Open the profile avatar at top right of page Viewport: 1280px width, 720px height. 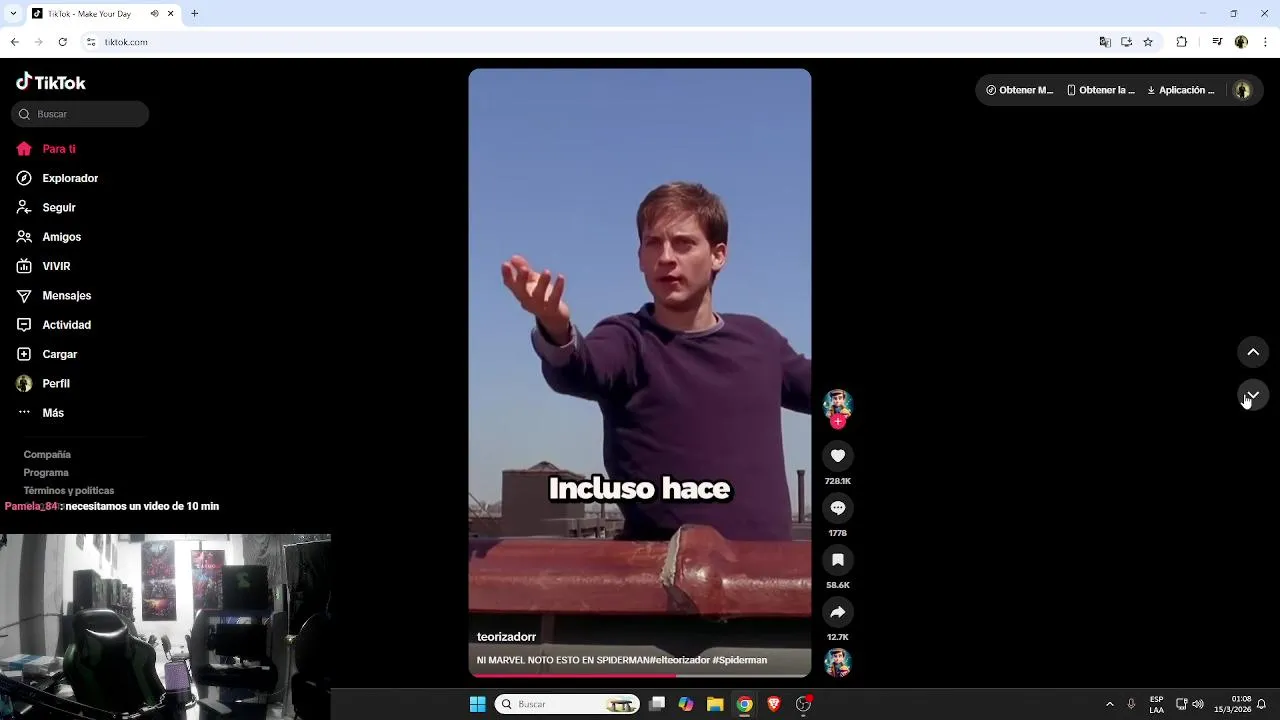(x=1243, y=90)
